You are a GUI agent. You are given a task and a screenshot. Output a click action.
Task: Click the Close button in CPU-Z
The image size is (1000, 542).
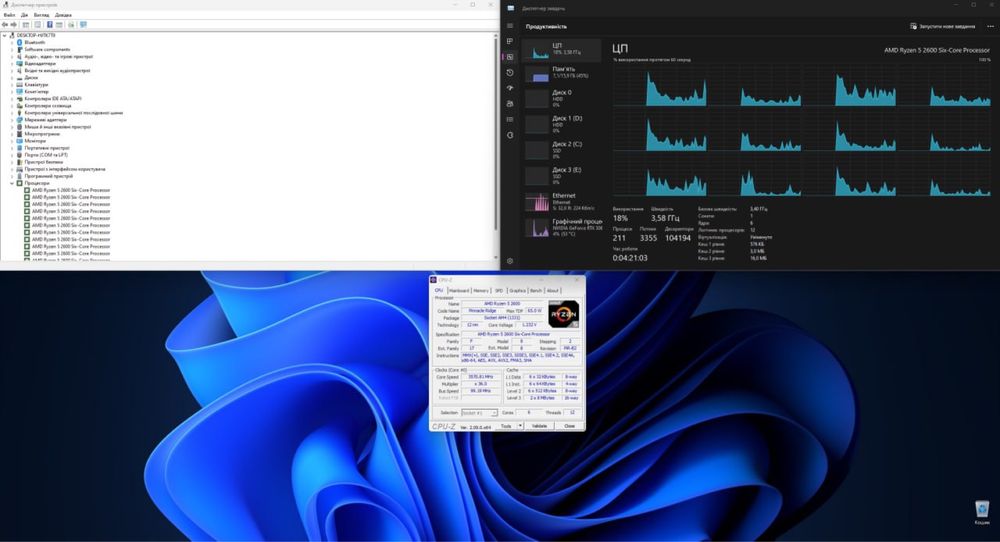570,425
